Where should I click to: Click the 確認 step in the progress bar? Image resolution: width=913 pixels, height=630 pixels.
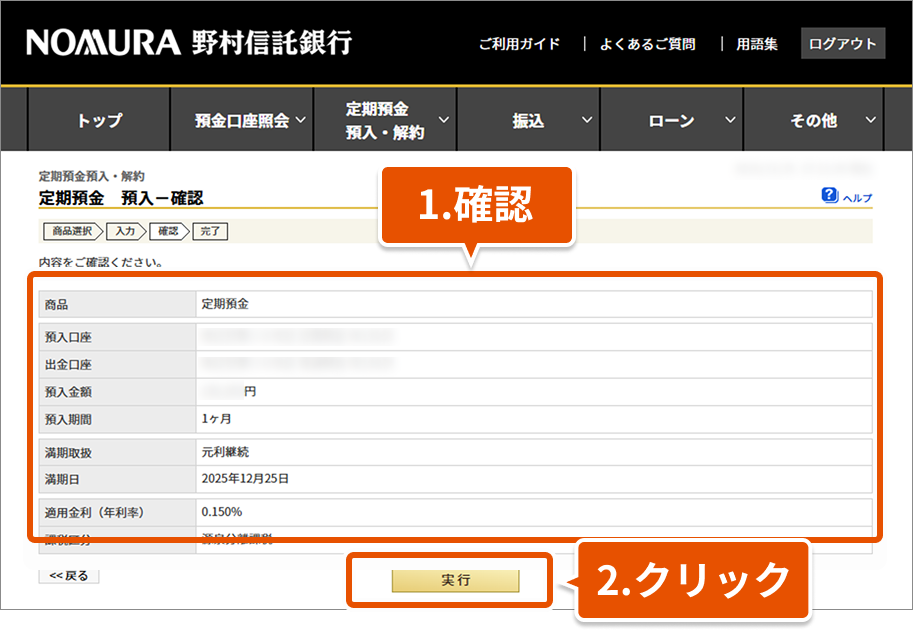168,231
